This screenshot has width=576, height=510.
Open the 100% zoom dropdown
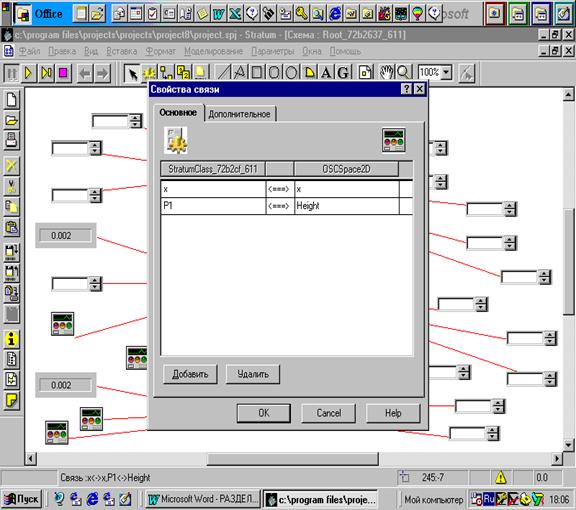click(446, 73)
